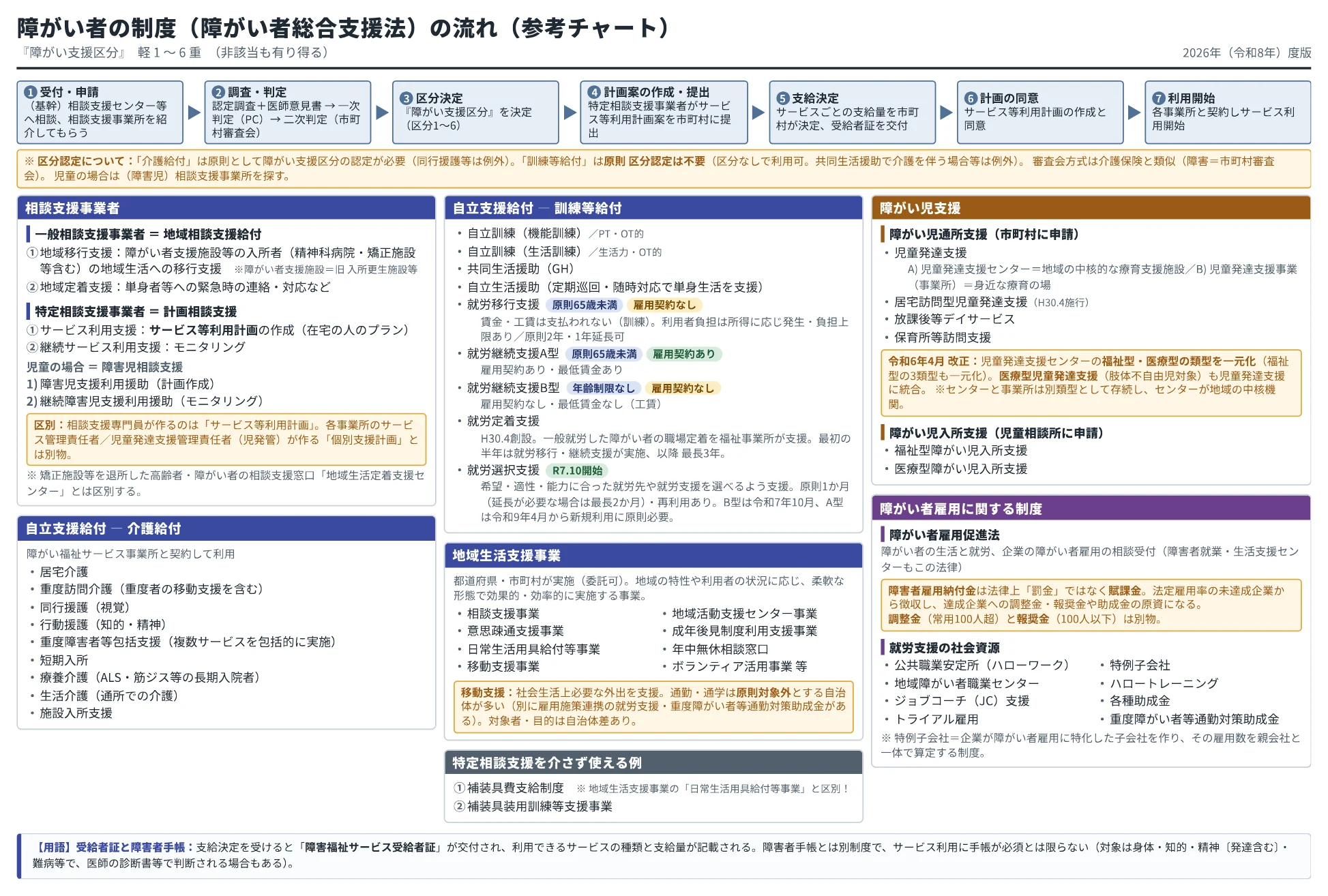Click the R7.10開始 tag next to 就労選択支援

pyautogui.click(x=577, y=471)
